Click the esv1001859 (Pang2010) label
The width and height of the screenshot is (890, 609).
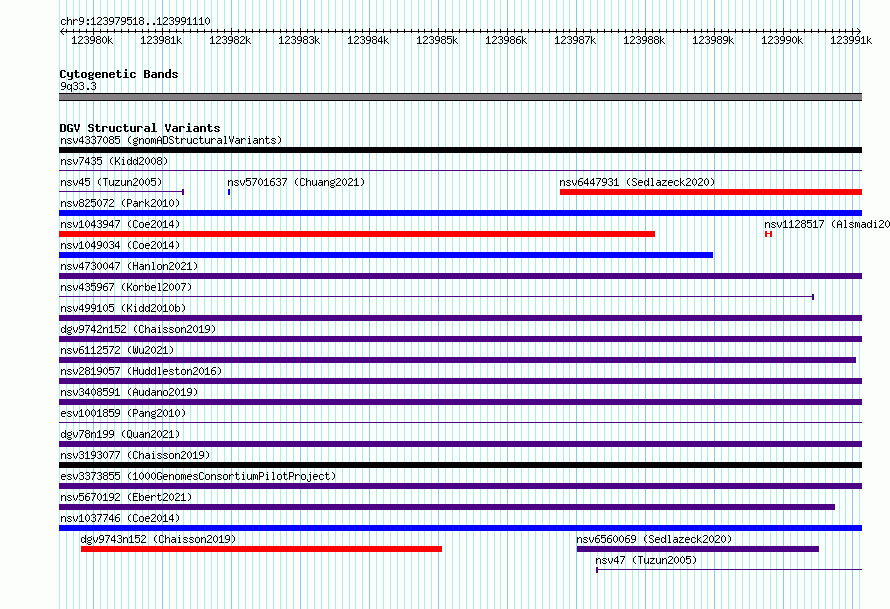coord(123,413)
